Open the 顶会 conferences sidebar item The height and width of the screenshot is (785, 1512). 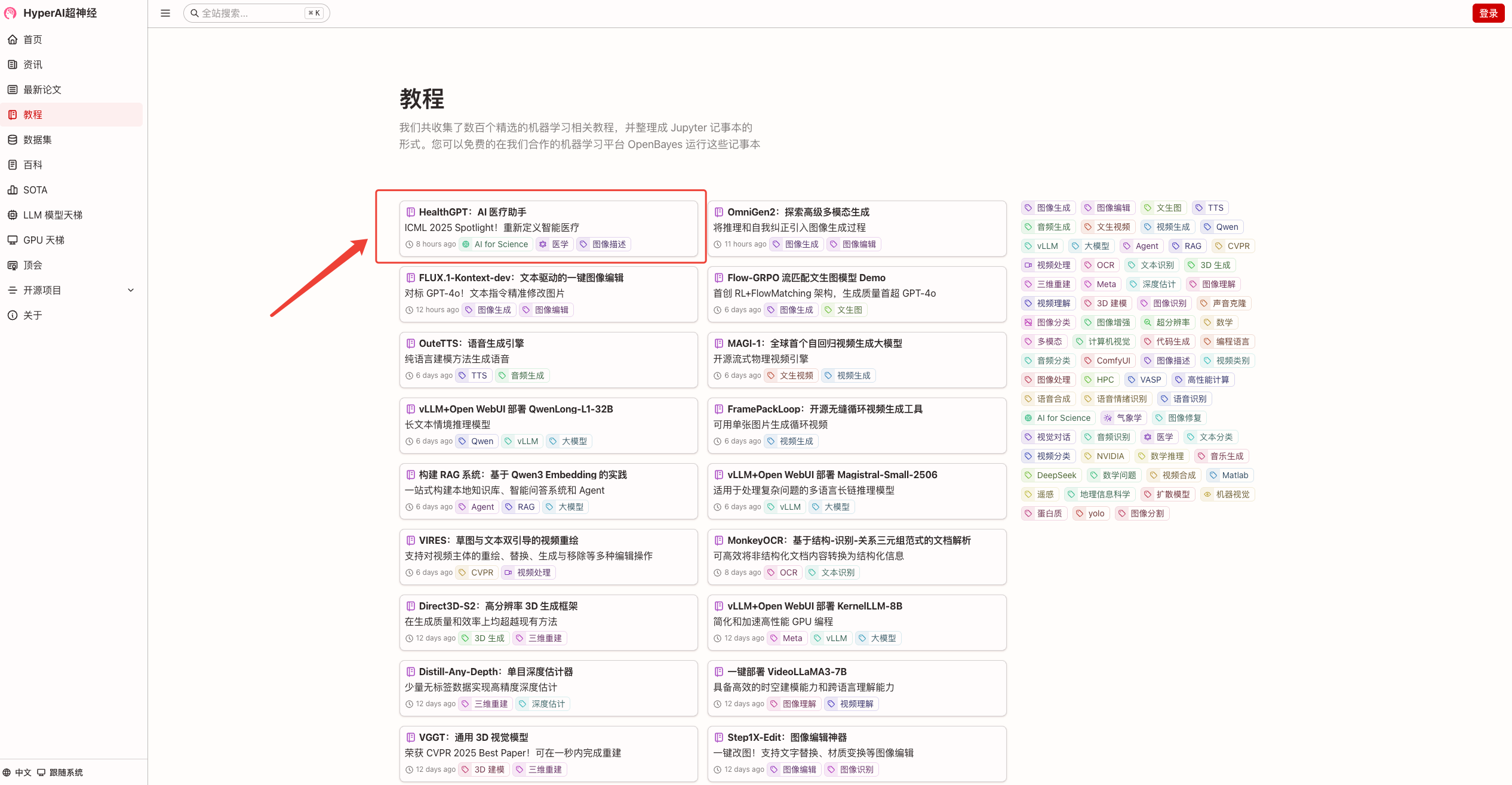point(33,265)
